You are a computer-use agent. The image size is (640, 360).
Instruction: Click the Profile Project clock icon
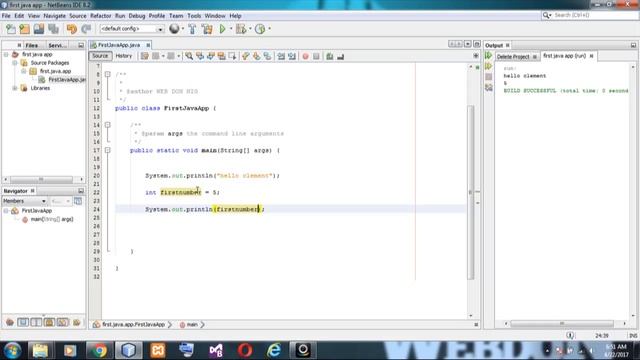click(260, 29)
